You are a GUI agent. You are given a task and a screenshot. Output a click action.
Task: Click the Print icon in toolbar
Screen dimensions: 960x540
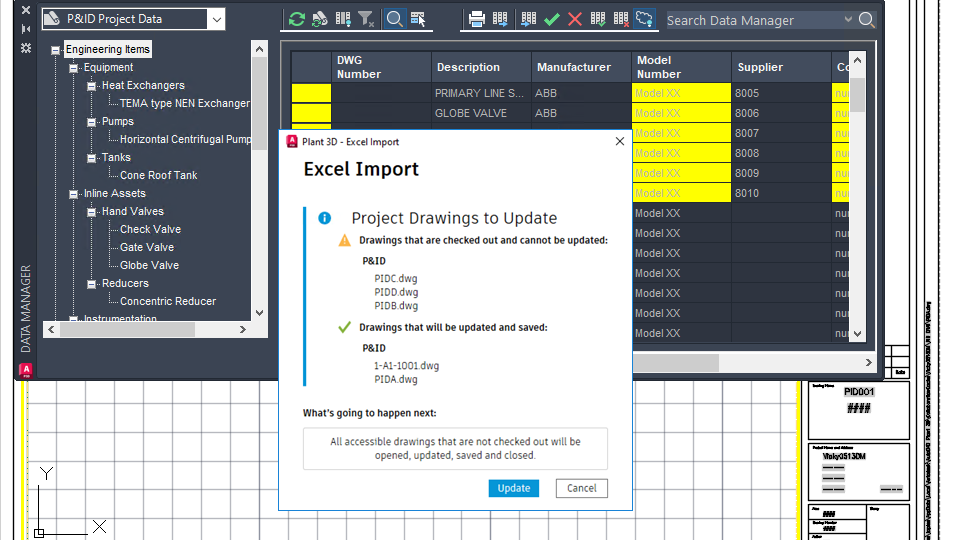[476, 19]
